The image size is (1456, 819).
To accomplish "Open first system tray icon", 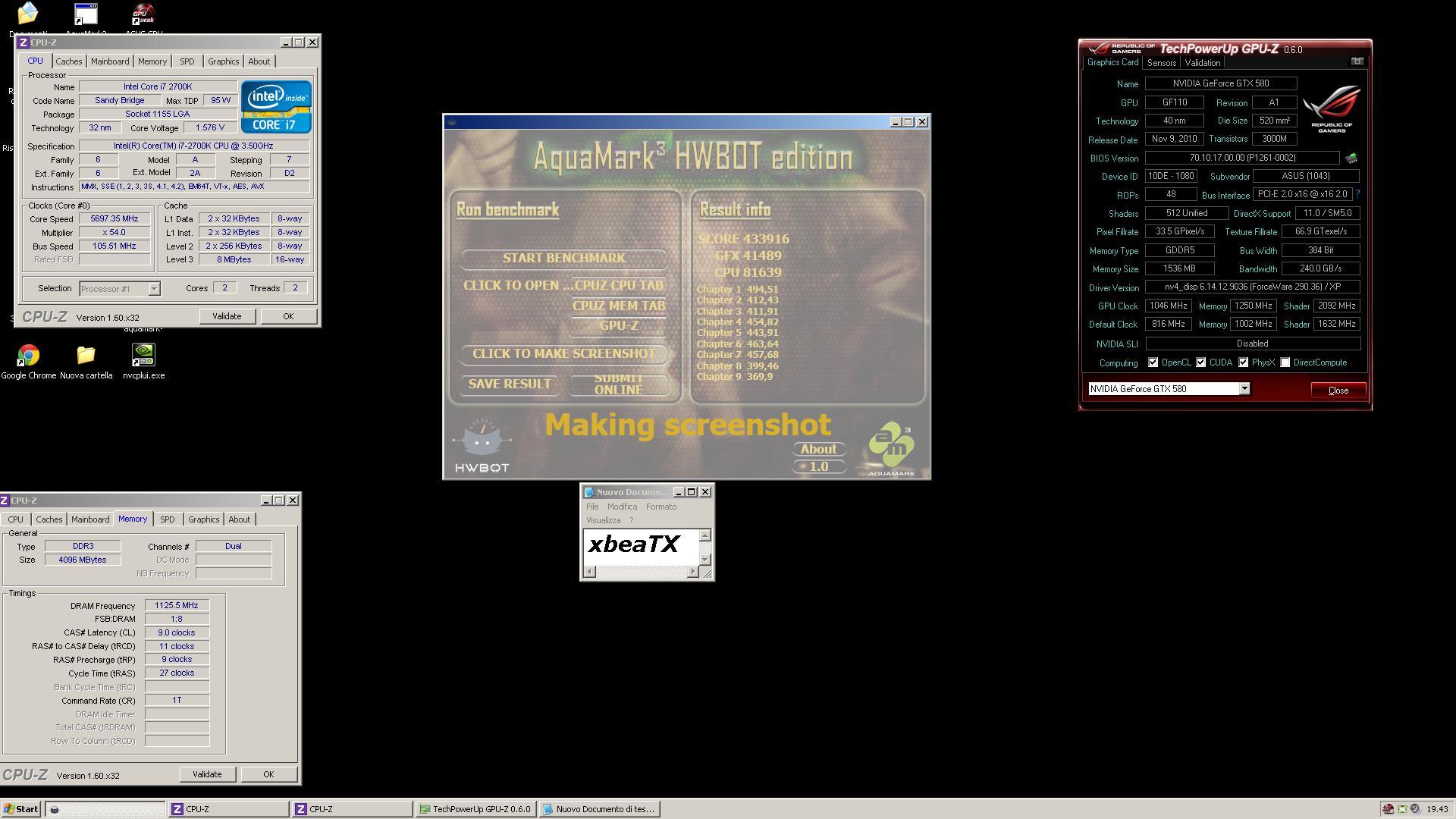I will [1388, 809].
